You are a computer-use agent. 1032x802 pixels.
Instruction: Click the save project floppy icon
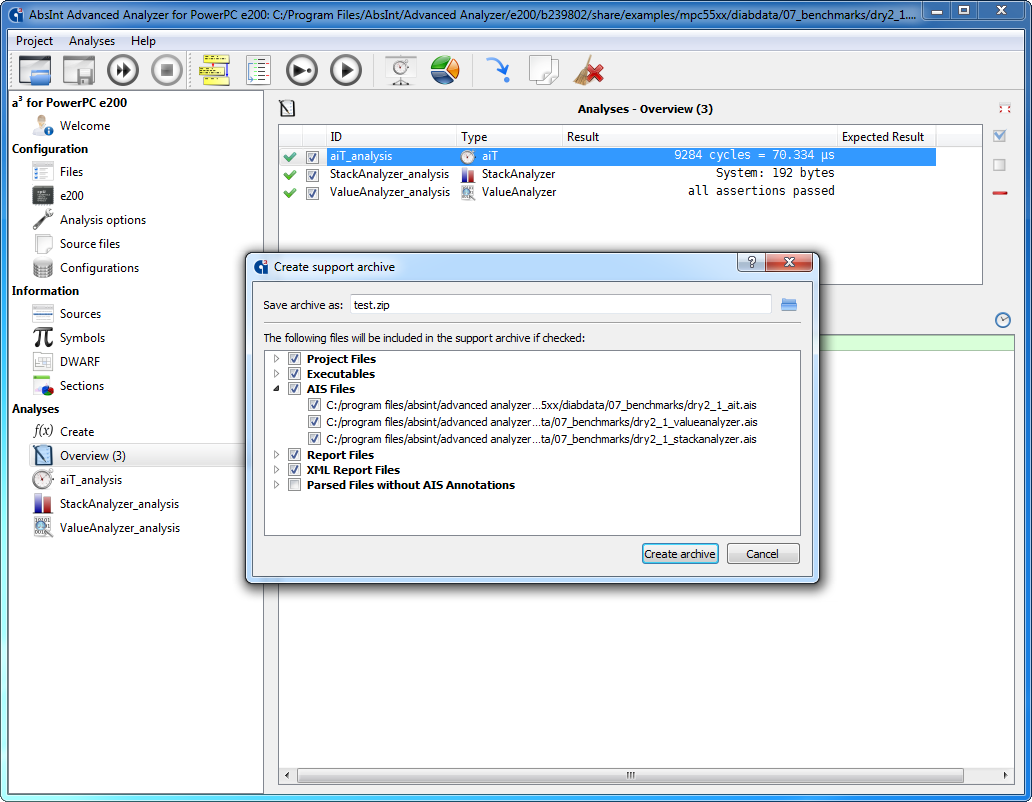(x=78, y=70)
